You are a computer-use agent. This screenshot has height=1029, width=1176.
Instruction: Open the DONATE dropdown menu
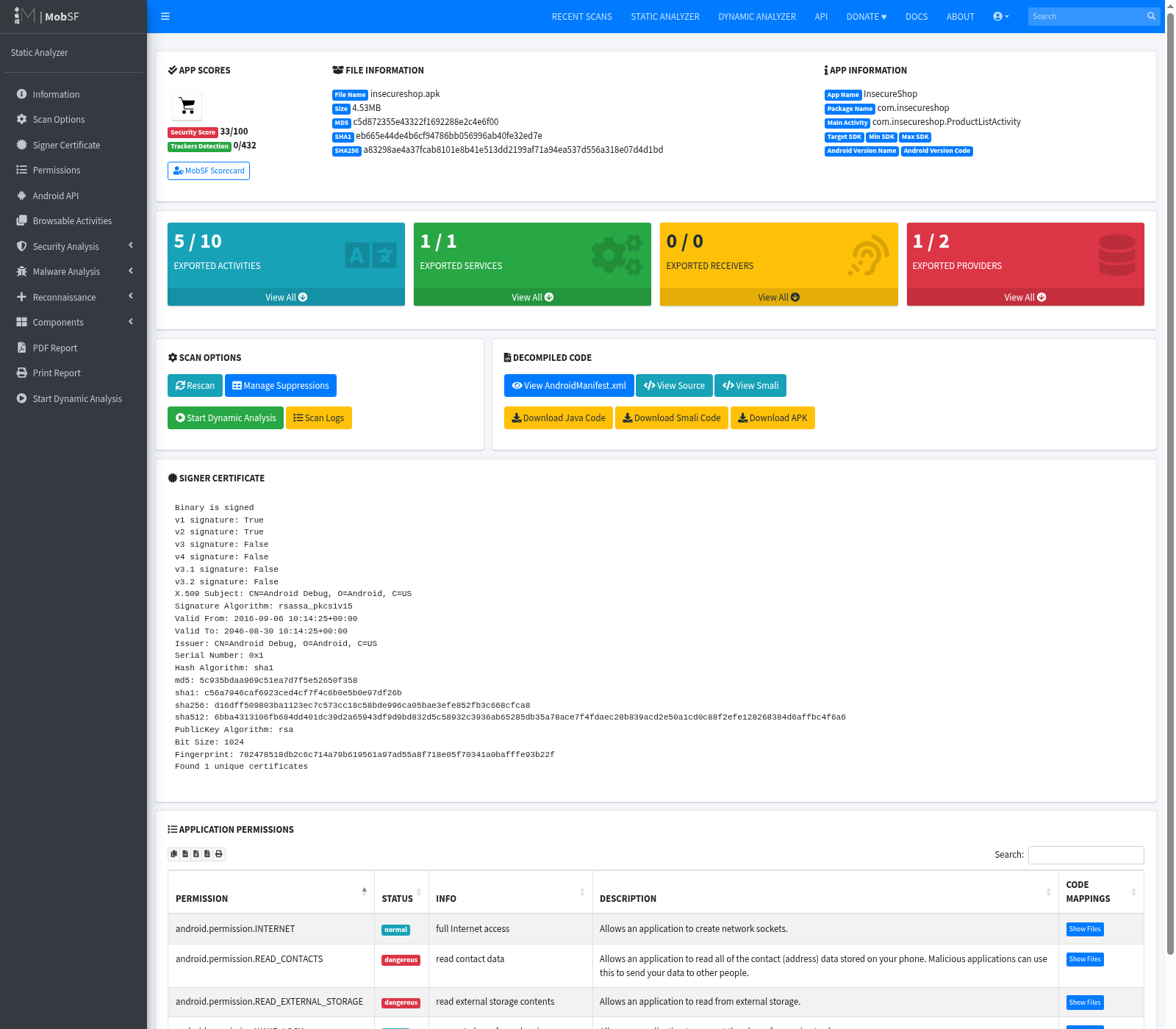(867, 16)
